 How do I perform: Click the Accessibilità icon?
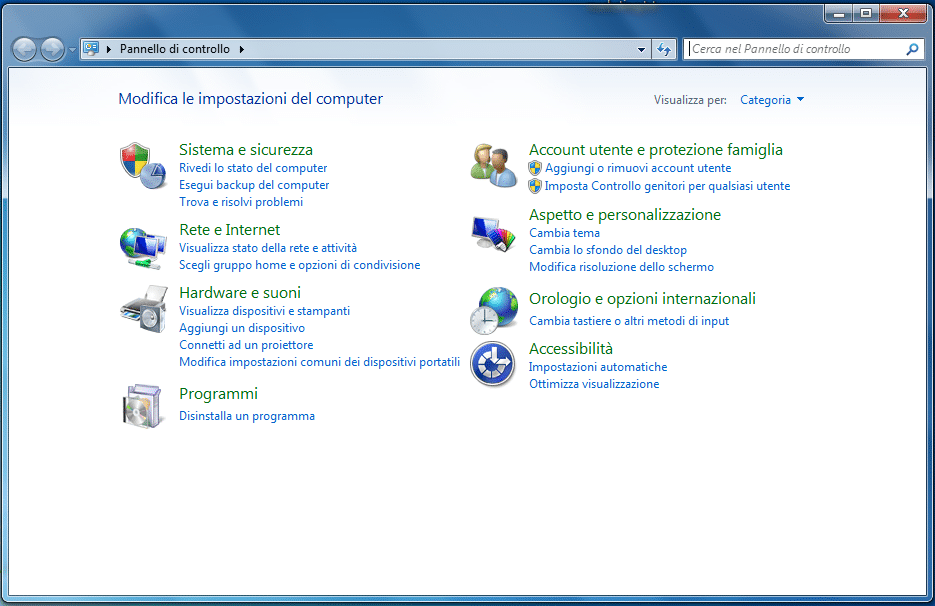(493, 363)
